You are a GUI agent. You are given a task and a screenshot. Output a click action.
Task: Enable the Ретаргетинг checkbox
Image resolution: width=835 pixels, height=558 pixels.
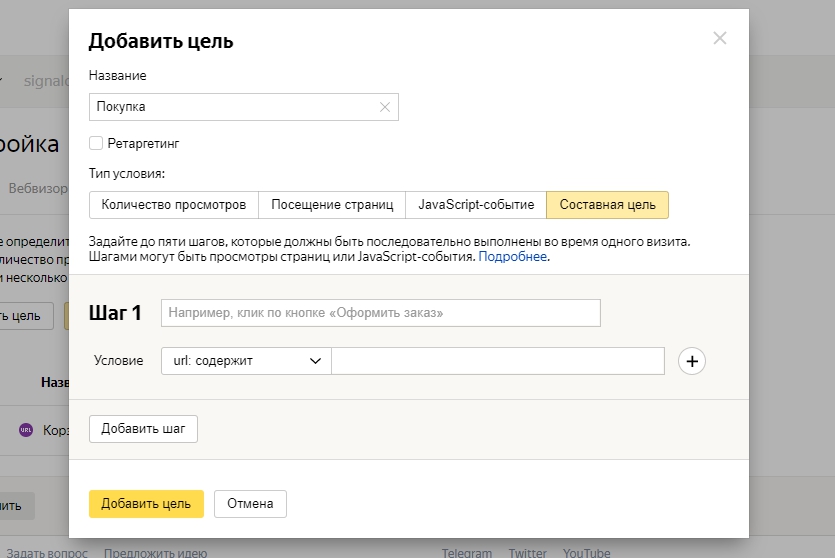pos(96,143)
